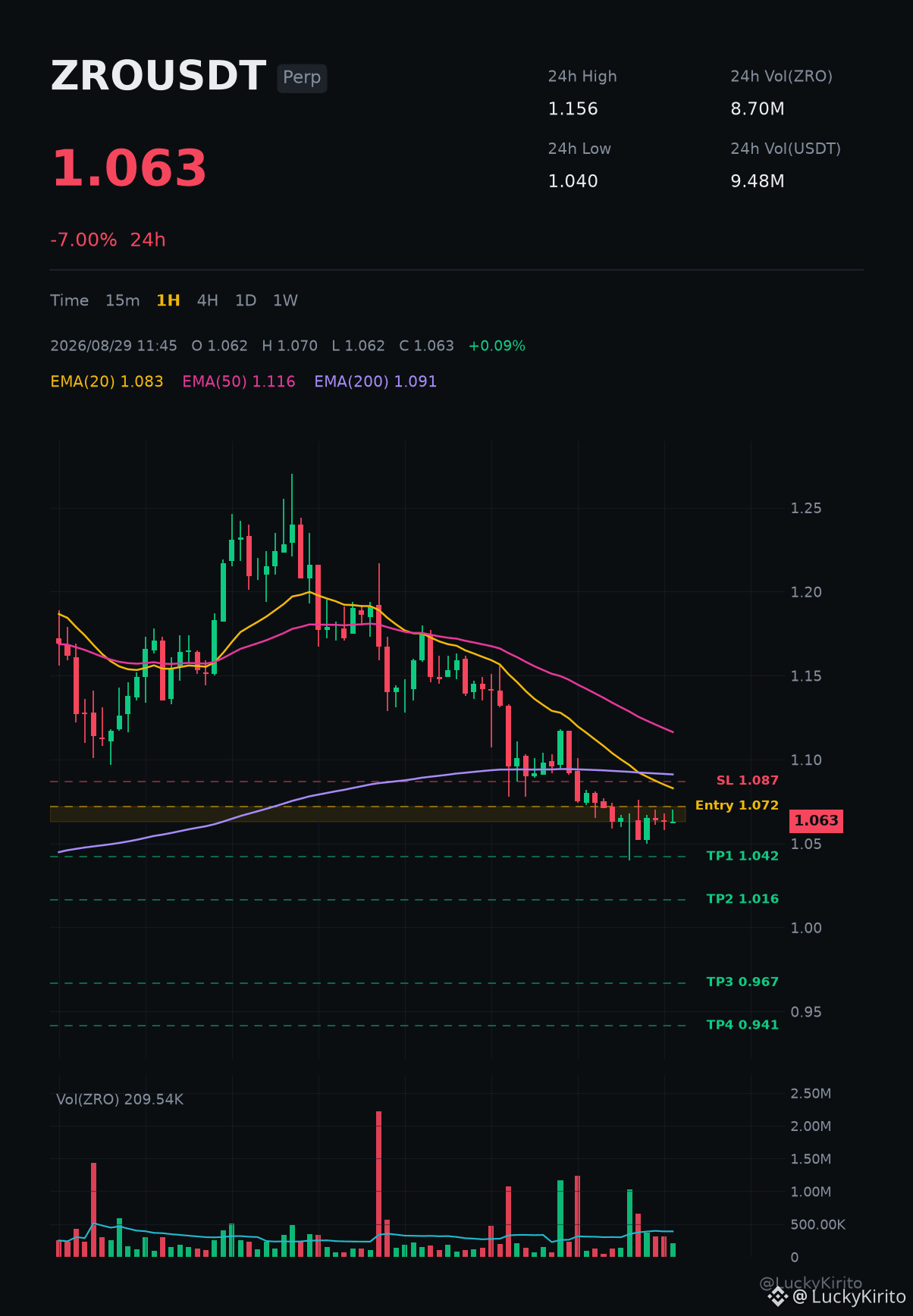This screenshot has height=1316, width=913.
Task: Click the large 1.063 last price
Action: (x=129, y=168)
